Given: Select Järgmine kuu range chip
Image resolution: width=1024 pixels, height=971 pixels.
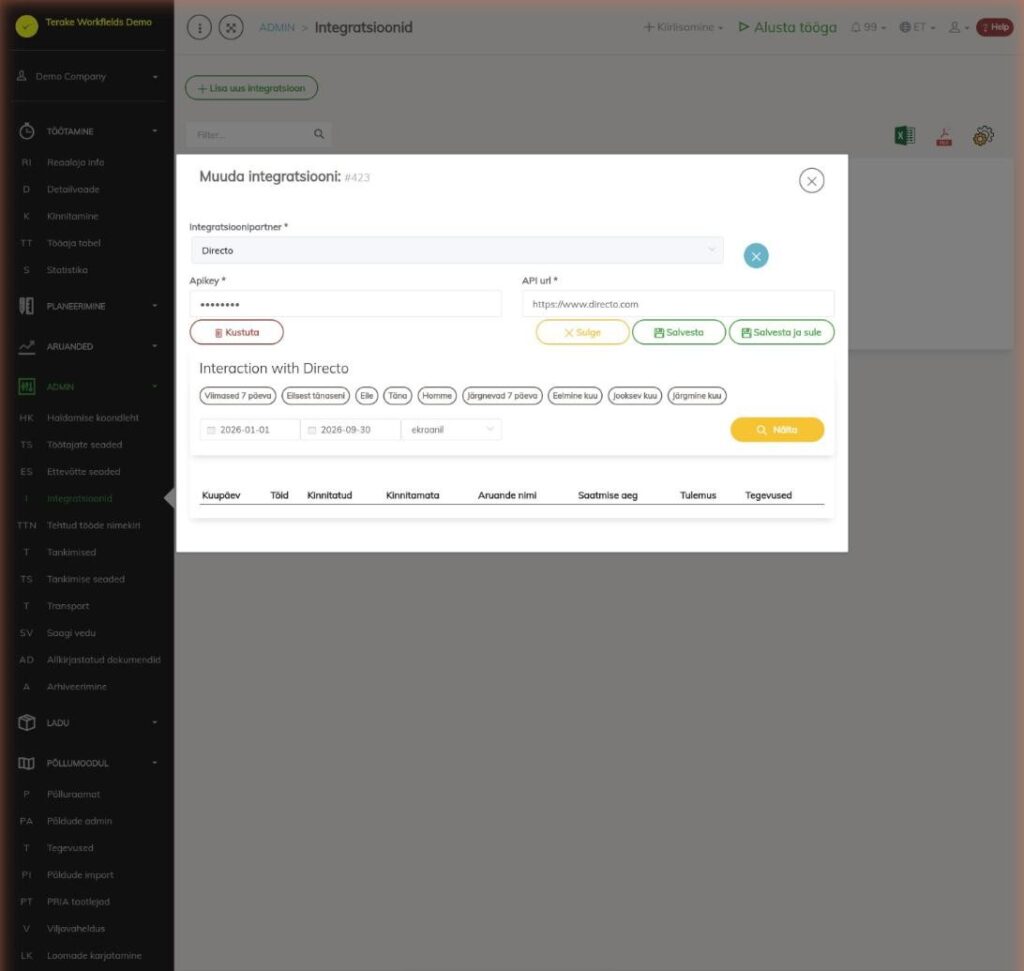Looking at the screenshot, I should point(697,396).
